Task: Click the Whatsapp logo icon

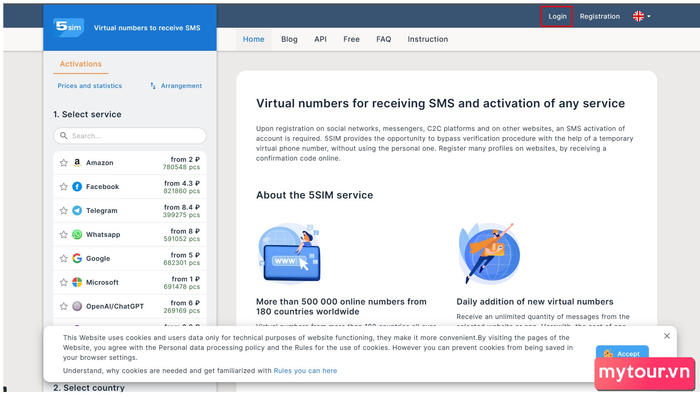Action: (77, 234)
